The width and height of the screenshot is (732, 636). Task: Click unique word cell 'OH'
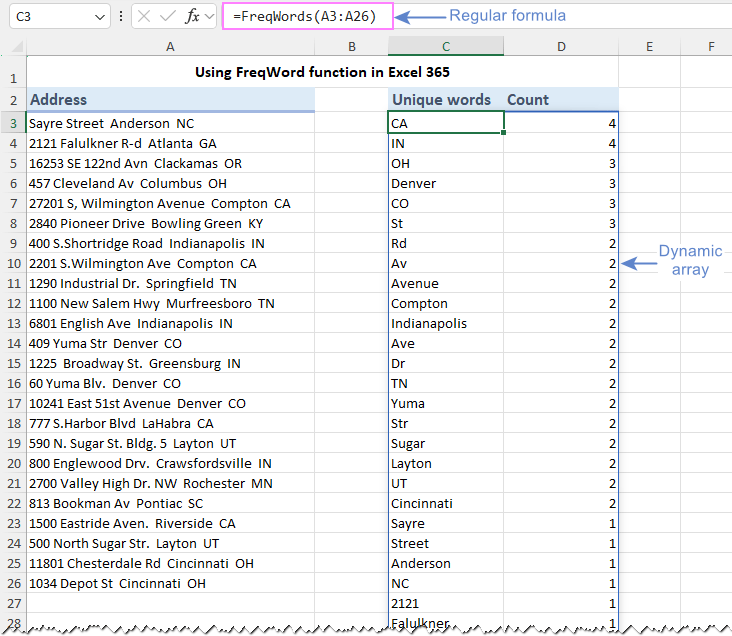point(446,163)
